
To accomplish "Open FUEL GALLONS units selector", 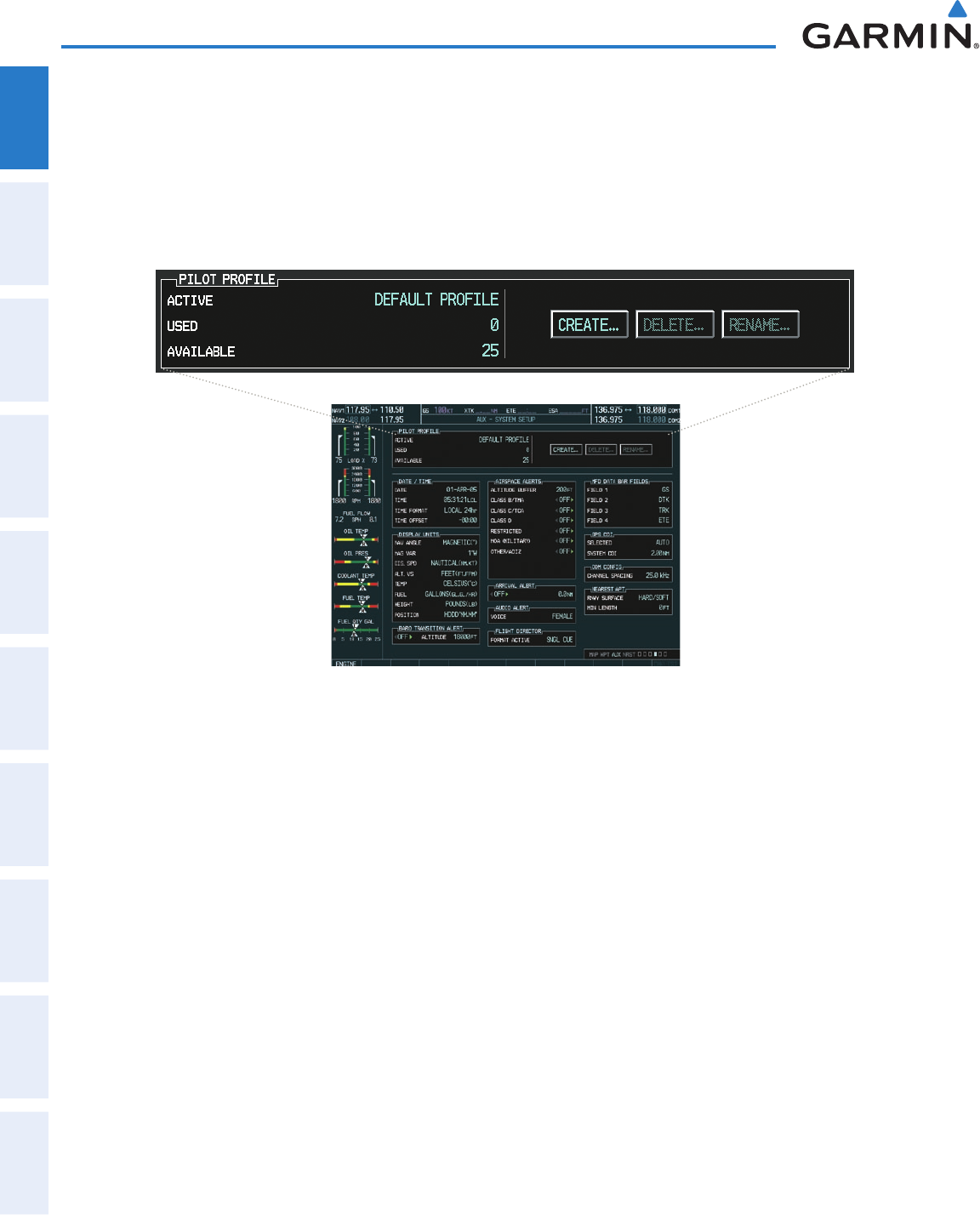I will [451, 594].
